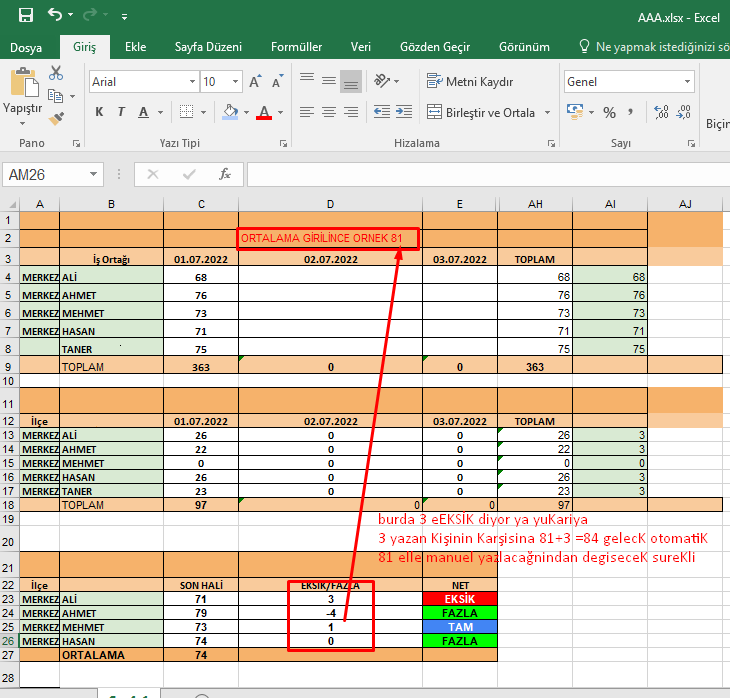Click Birleştir ve Ortala button
The image size is (730, 698).
click(481, 113)
